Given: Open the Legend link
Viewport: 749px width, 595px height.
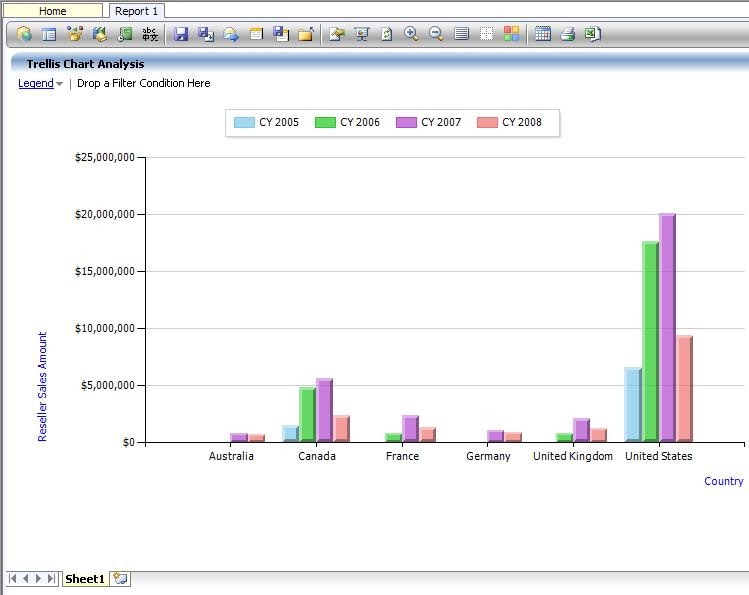Looking at the screenshot, I should coord(36,83).
